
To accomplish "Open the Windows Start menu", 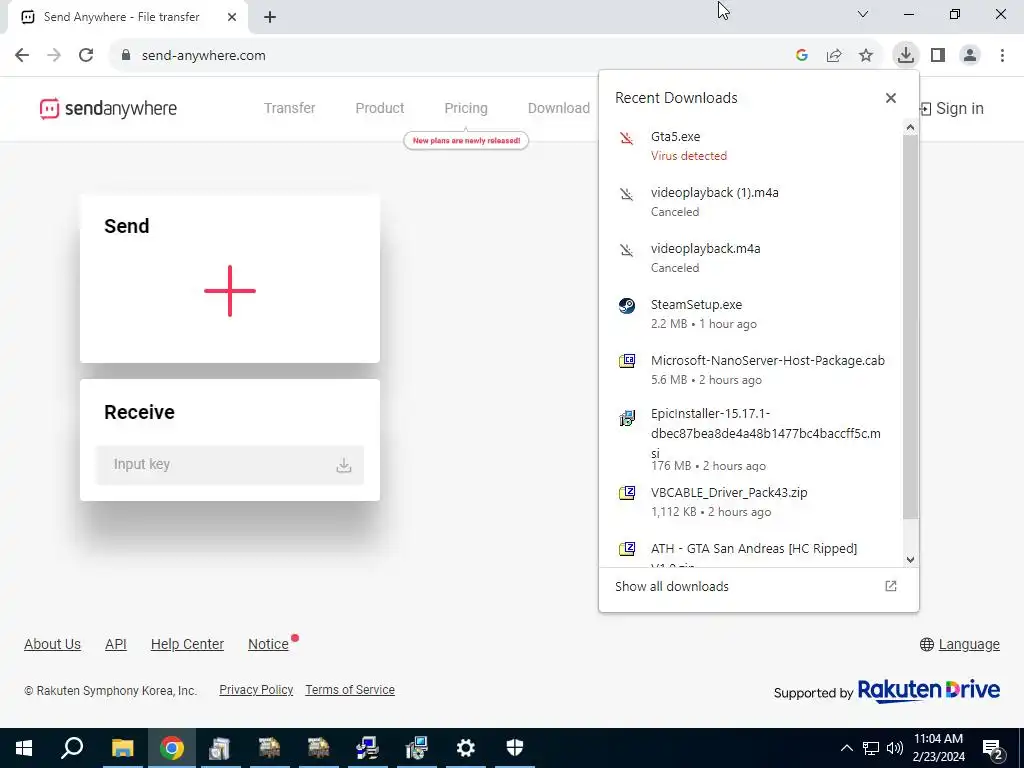I will [x=24, y=748].
